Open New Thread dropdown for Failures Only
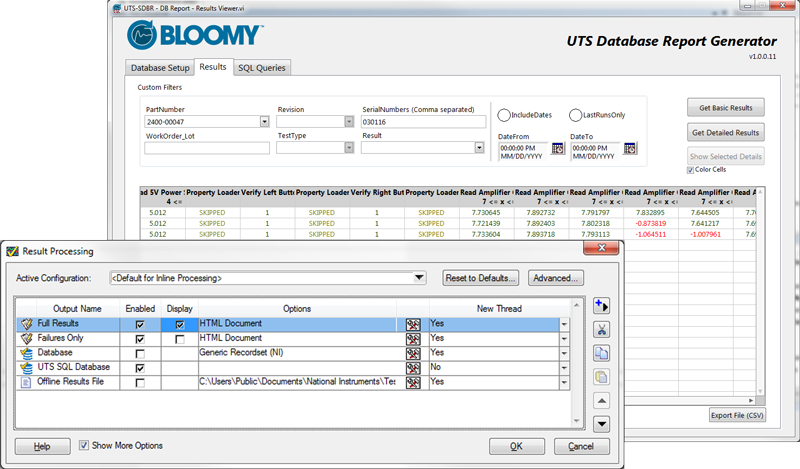Image resolution: width=800 pixels, height=469 pixels. click(x=564, y=339)
